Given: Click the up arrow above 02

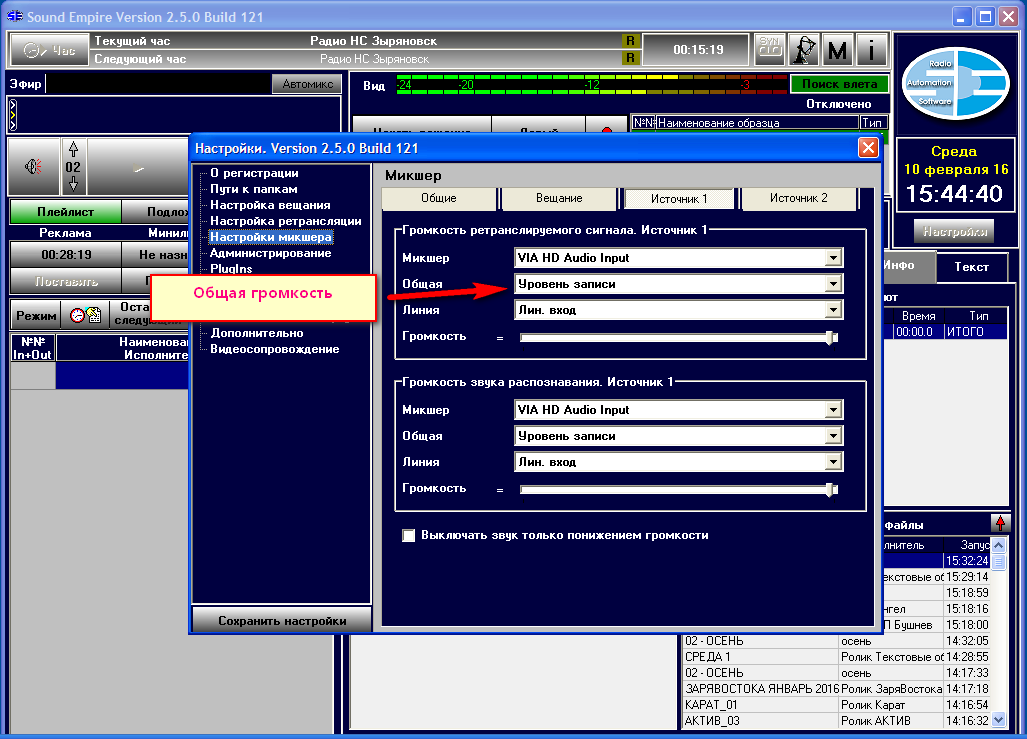Looking at the screenshot, I should click(x=73, y=149).
